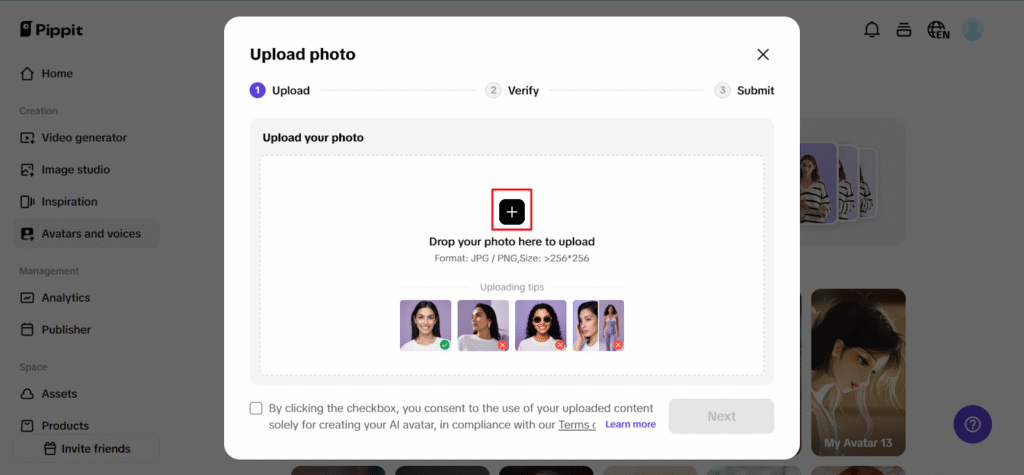The image size is (1024, 475).
Task: Click the correct front-facing example photo
Action: 425,325
